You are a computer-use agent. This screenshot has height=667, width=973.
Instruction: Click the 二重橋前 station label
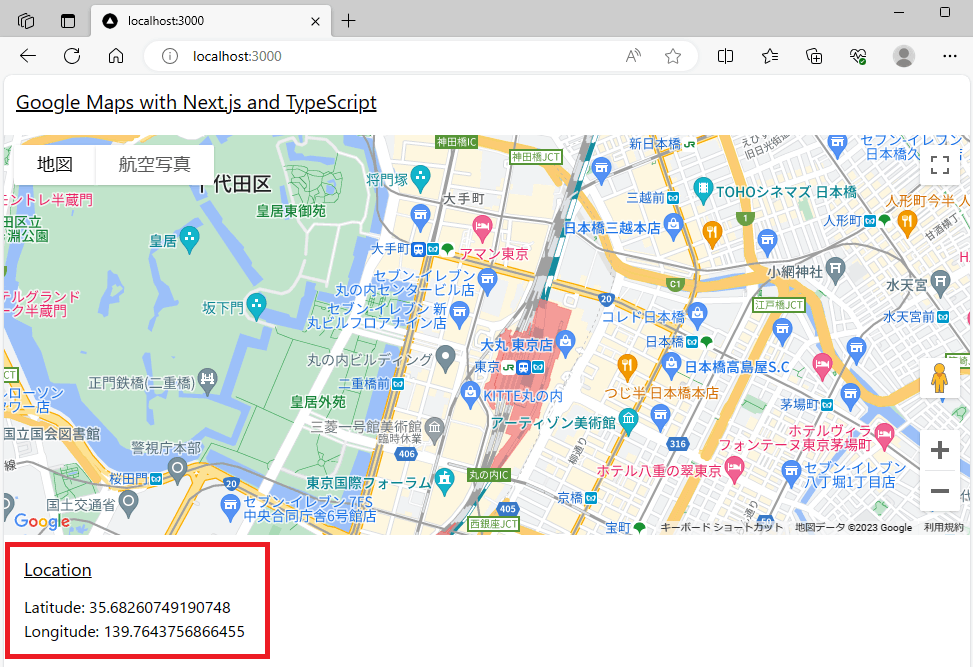pos(364,384)
